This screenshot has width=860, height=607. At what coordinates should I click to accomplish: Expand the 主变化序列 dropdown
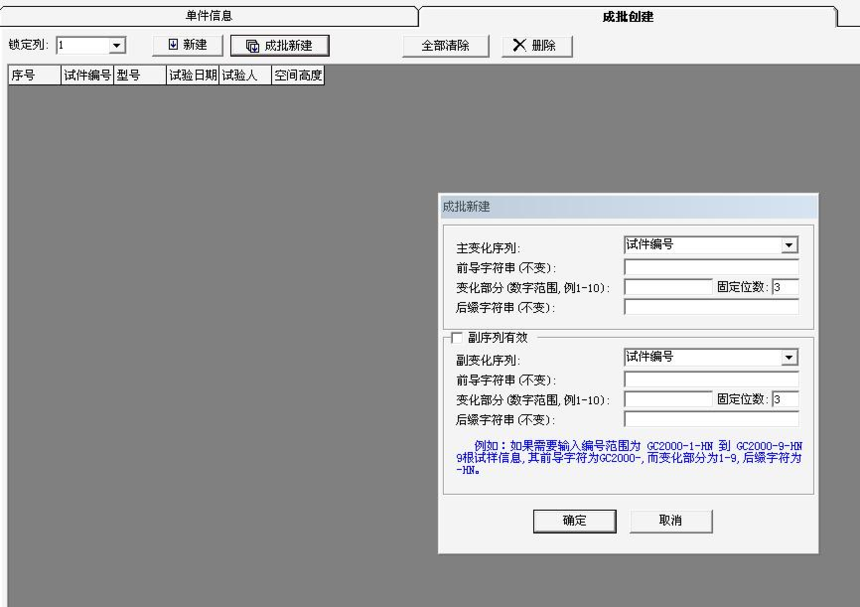[x=789, y=244]
